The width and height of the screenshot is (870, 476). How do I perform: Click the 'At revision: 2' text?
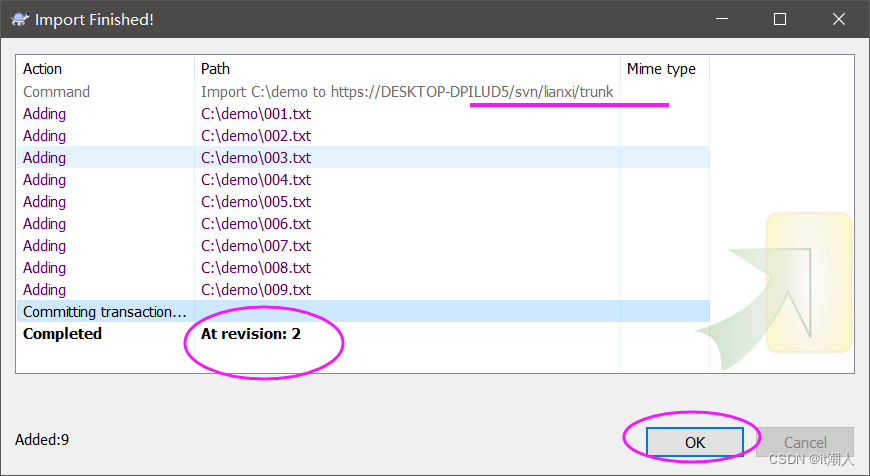[x=251, y=333]
